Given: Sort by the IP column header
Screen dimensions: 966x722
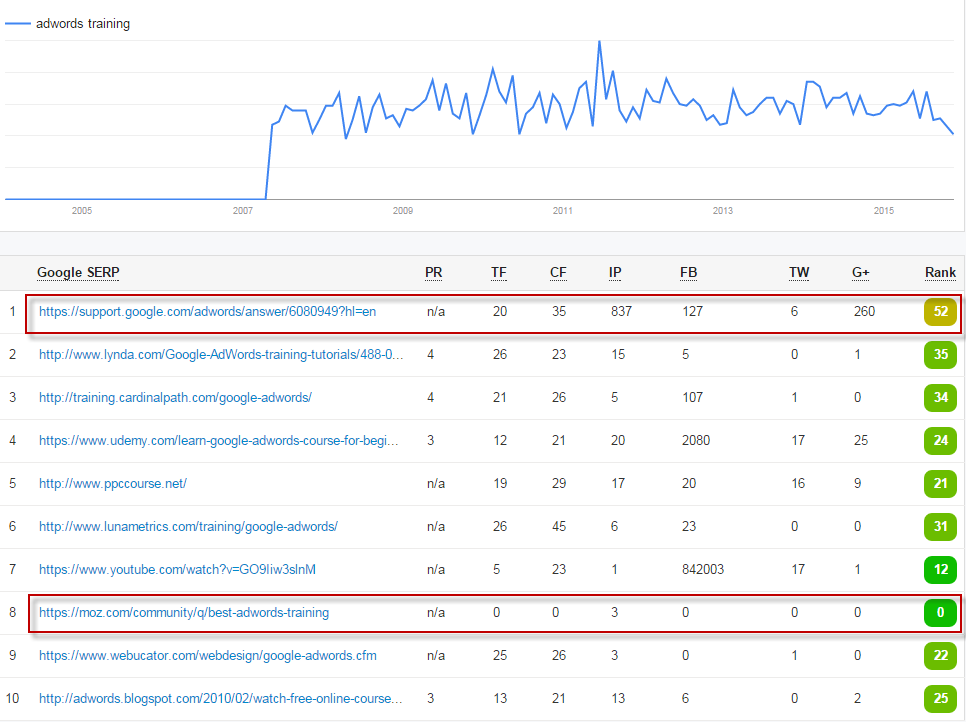Looking at the screenshot, I should [615, 272].
